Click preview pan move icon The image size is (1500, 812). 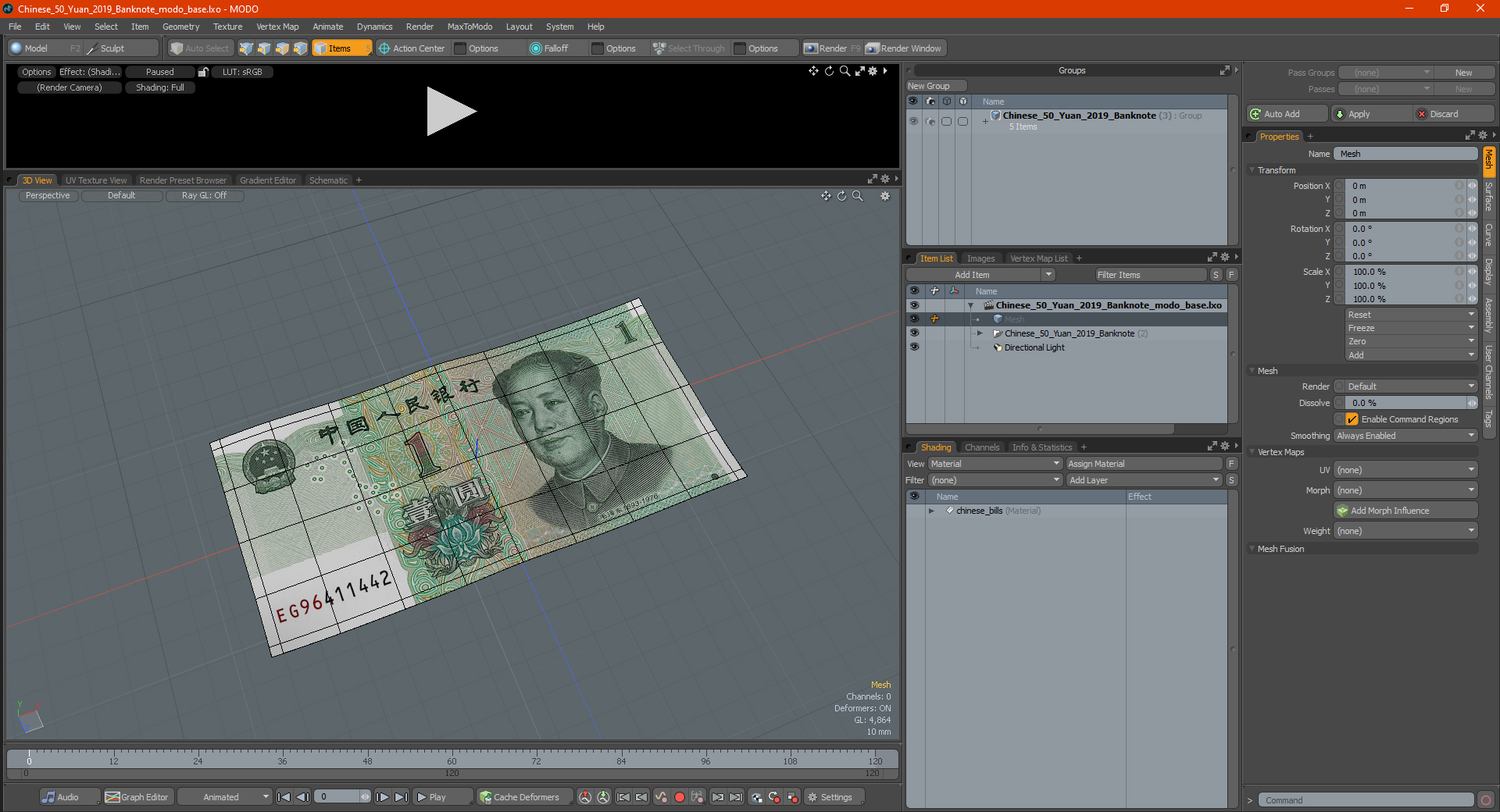click(x=813, y=71)
